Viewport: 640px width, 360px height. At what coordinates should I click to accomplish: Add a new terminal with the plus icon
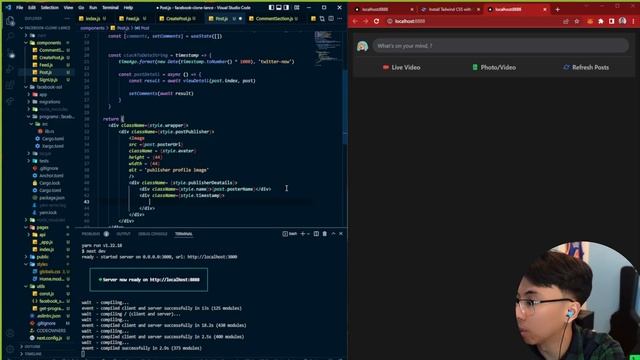[302, 234]
